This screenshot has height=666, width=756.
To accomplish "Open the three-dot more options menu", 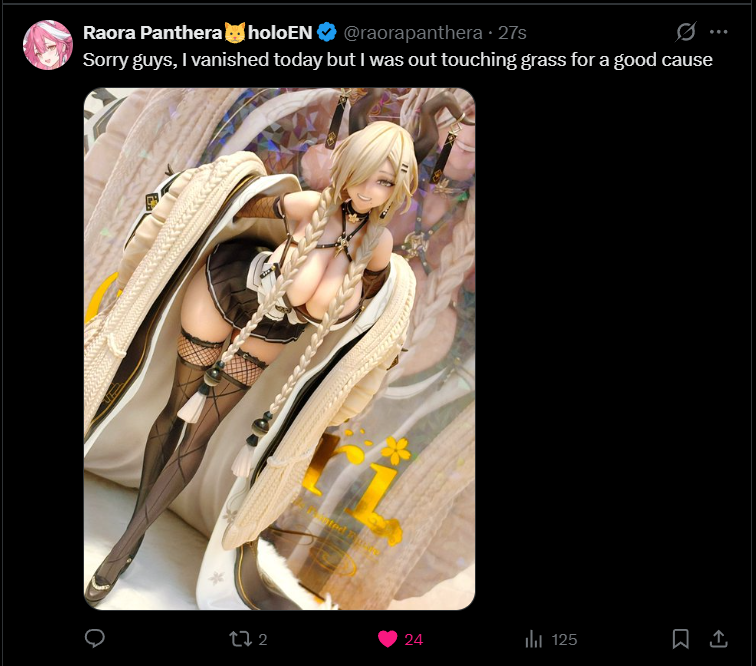I will click(718, 32).
